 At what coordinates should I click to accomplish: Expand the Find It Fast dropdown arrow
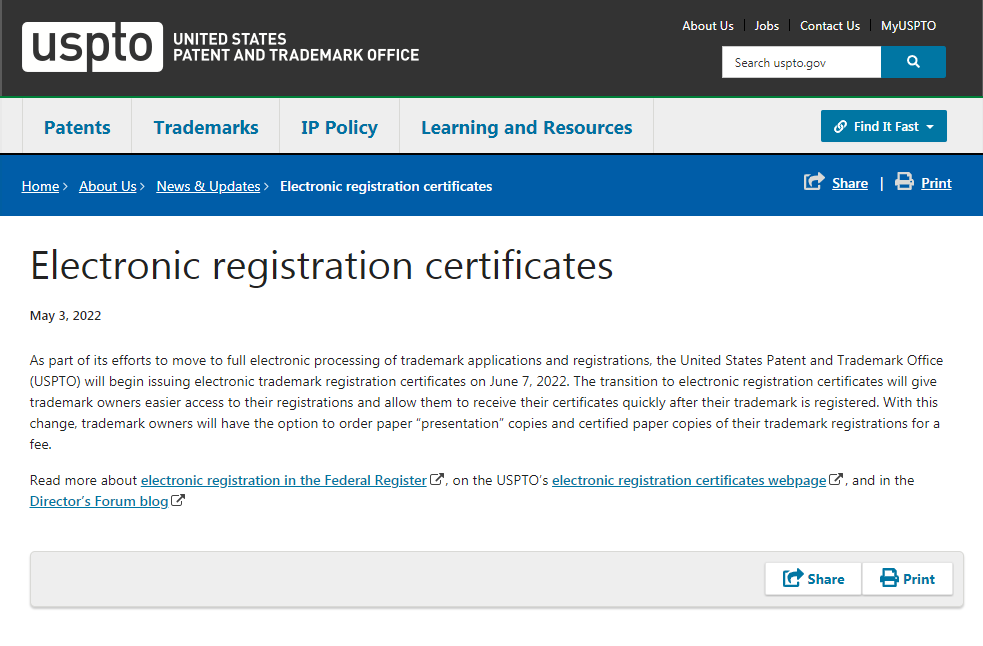click(930, 127)
